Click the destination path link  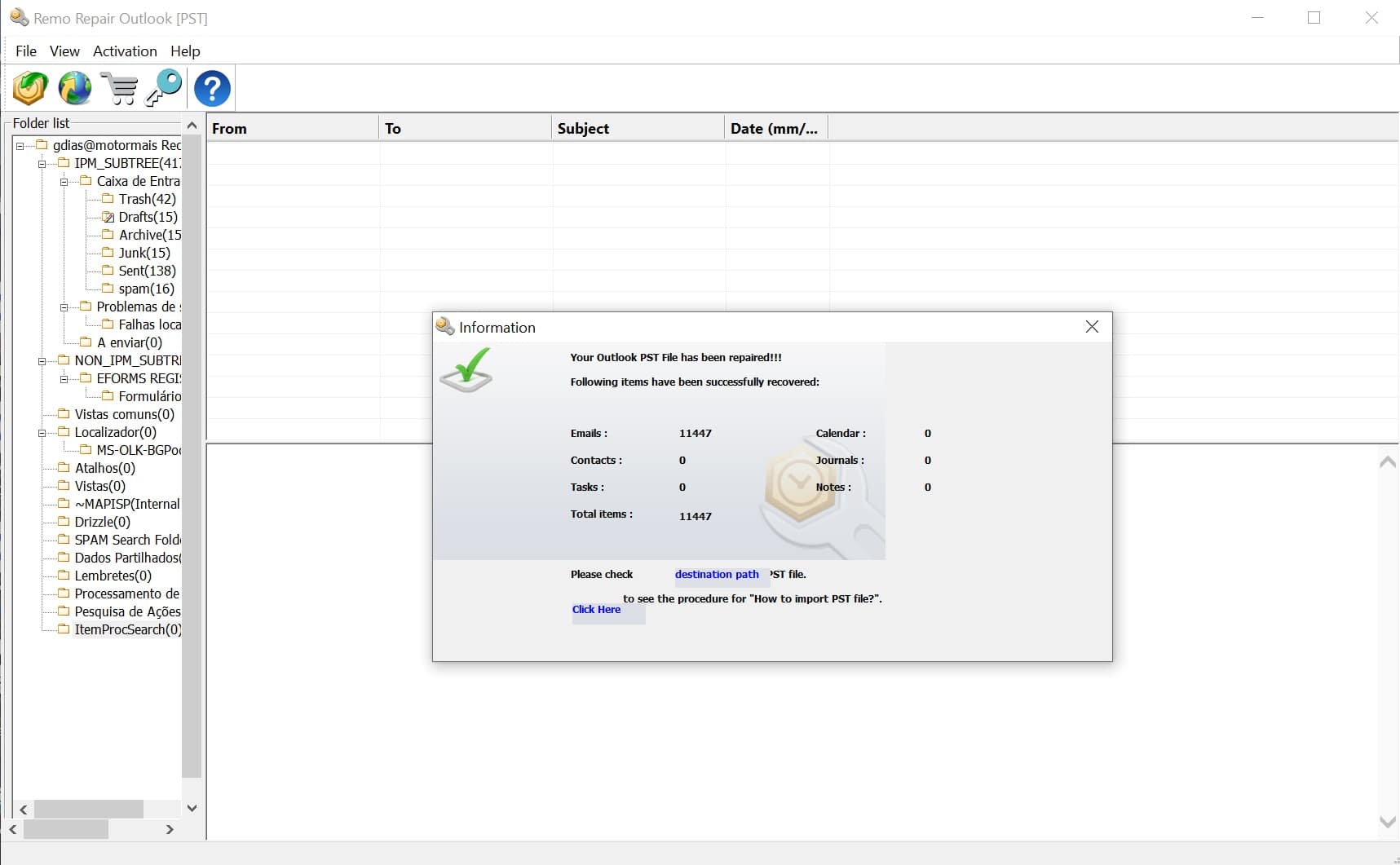[717, 574]
